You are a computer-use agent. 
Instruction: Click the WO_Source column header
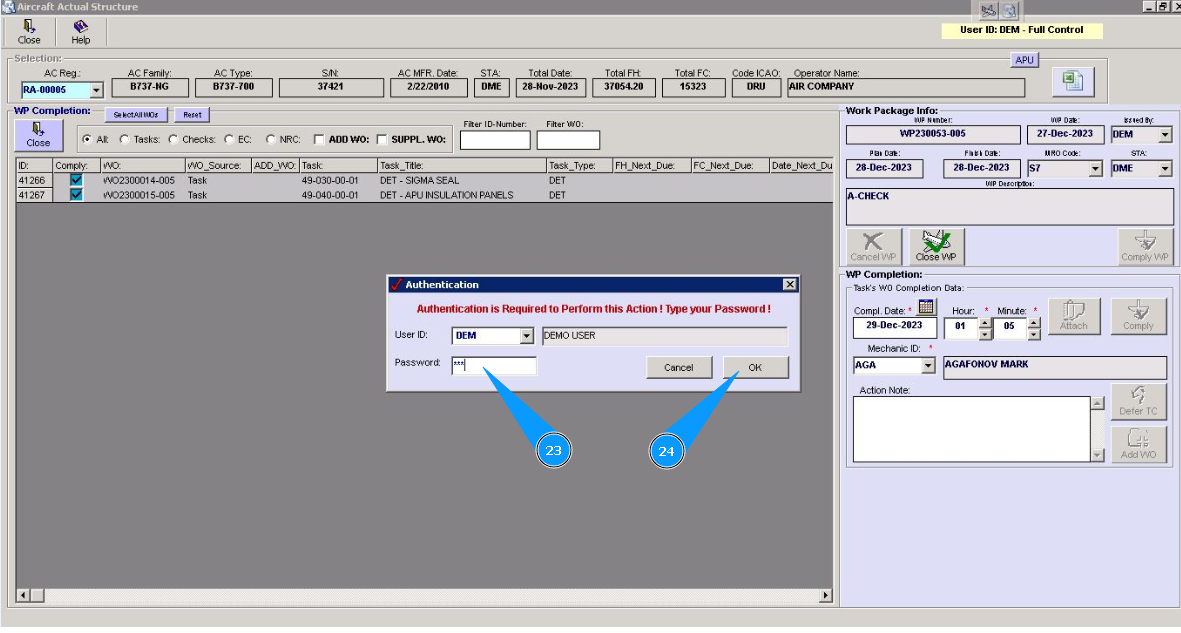[218, 165]
